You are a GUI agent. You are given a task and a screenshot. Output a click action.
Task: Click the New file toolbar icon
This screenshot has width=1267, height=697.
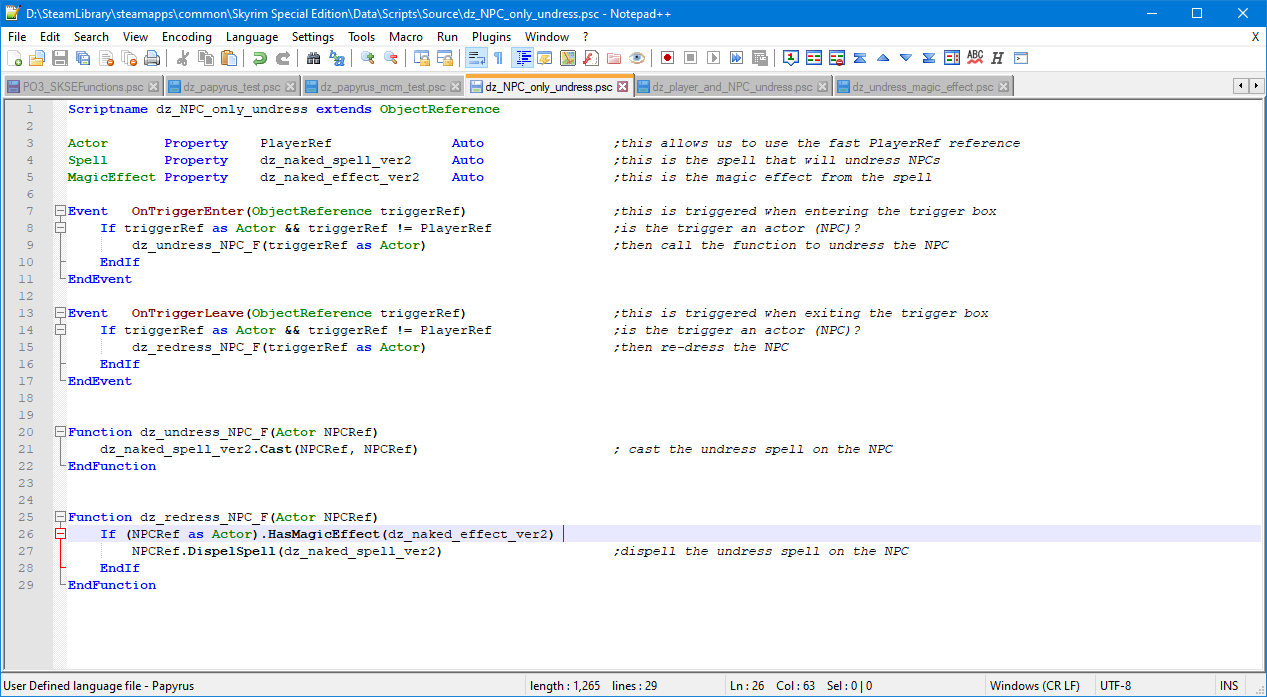click(x=15, y=58)
